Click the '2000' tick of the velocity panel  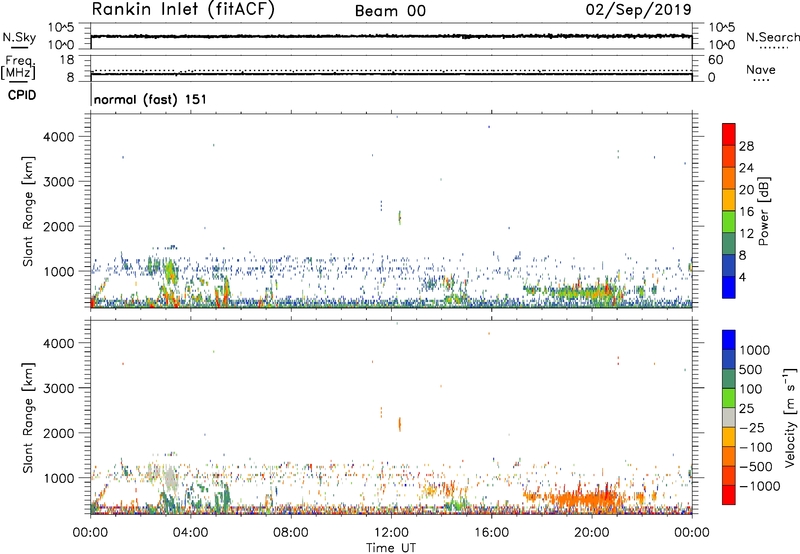59,433
